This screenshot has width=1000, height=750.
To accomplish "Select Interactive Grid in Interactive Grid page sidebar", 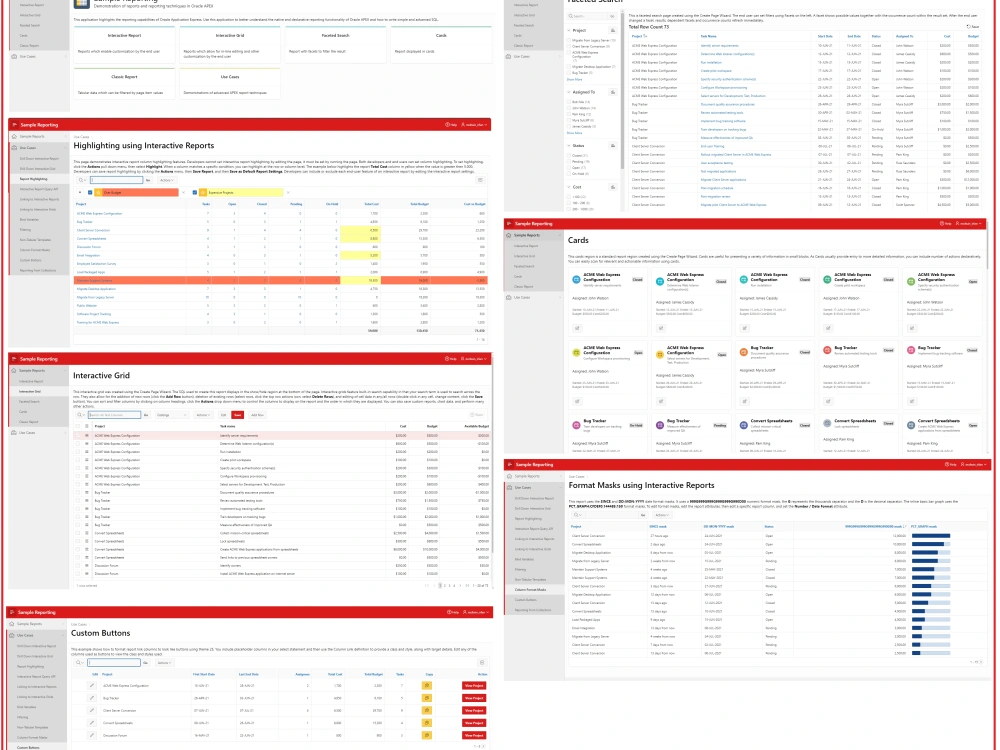I will 38,392.
